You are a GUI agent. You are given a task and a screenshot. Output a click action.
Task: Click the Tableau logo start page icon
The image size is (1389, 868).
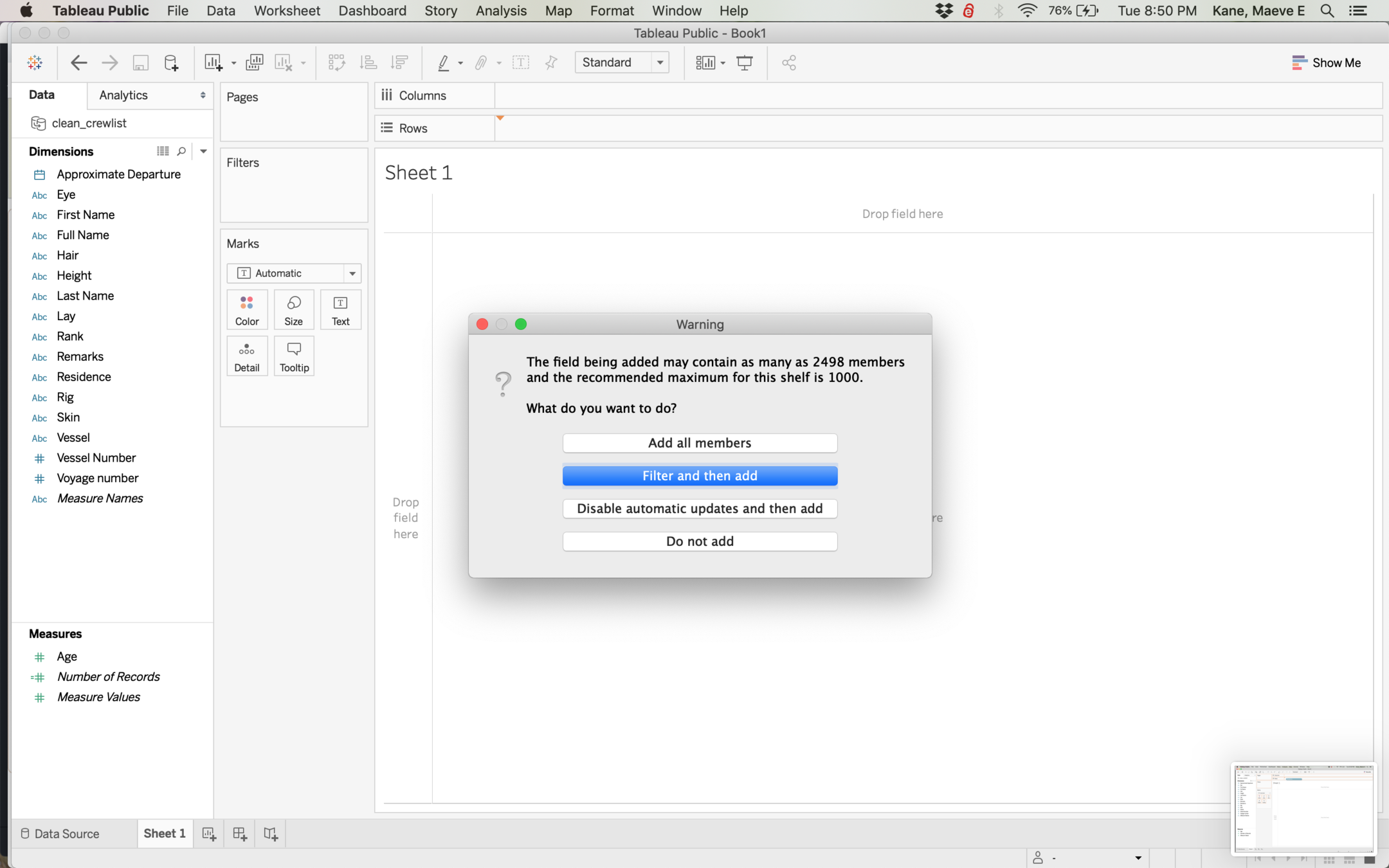tap(35, 62)
